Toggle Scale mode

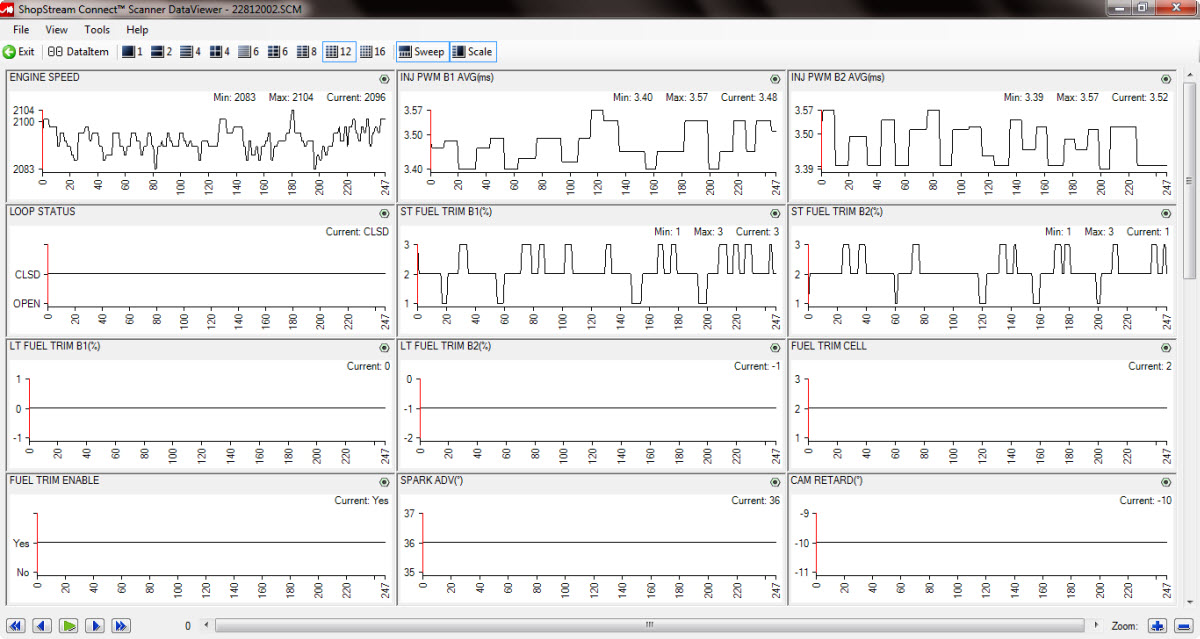point(472,51)
